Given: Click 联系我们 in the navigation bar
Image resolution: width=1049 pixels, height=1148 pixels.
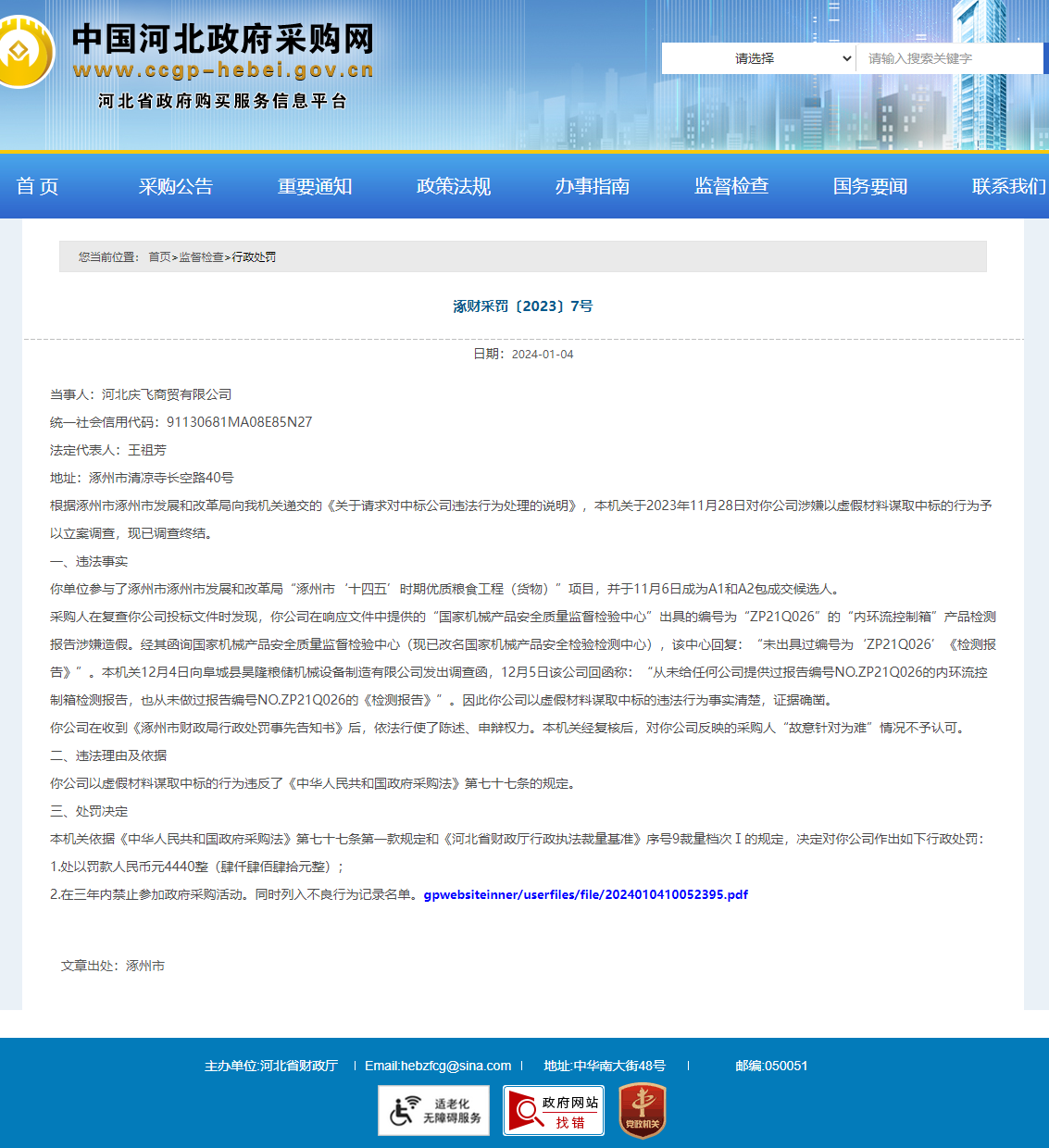Looking at the screenshot, I should (x=1007, y=186).
